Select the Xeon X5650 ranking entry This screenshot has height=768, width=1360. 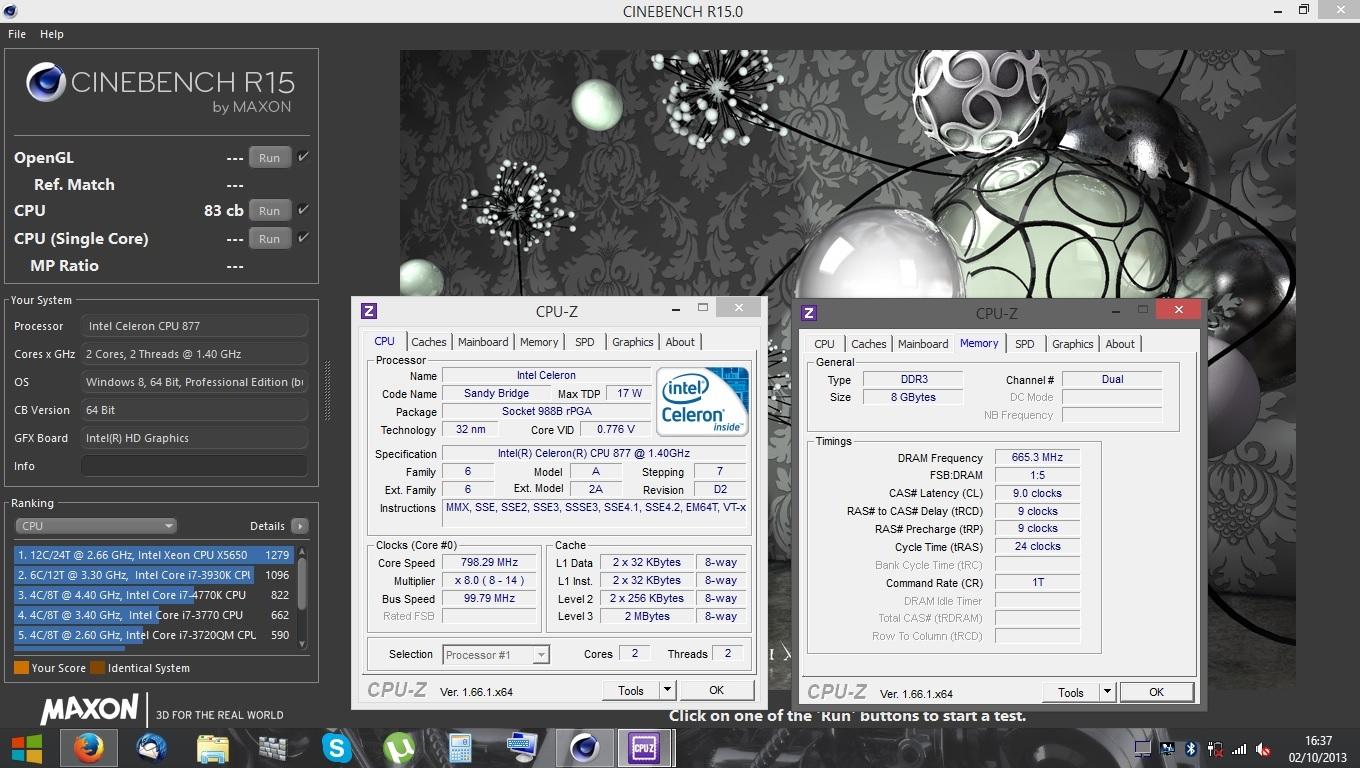click(154, 555)
